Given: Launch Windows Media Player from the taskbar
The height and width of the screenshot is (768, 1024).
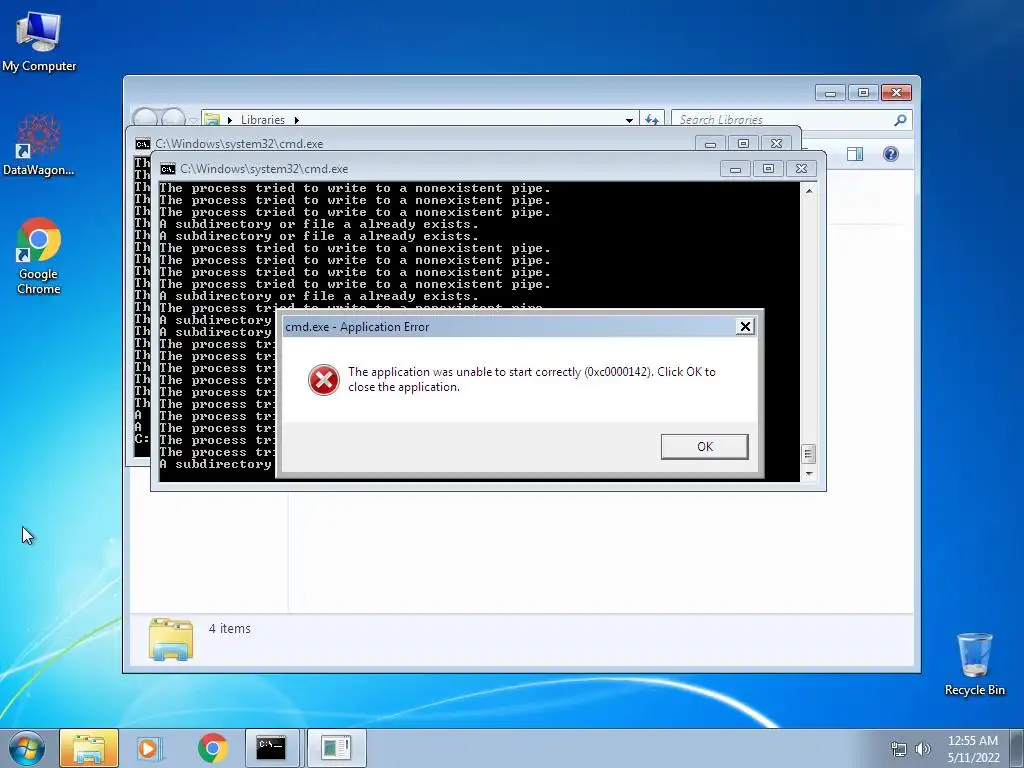Looking at the screenshot, I should tap(150, 748).
